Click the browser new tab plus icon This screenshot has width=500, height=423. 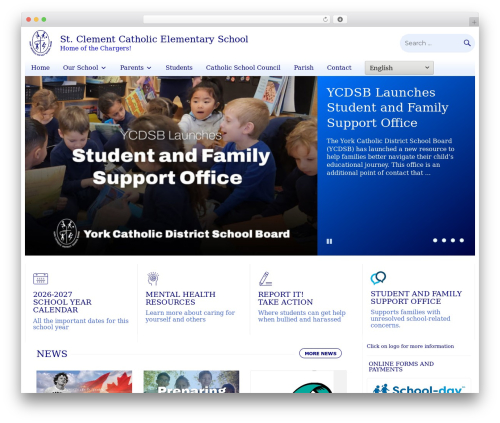click(x=474, y=22)
